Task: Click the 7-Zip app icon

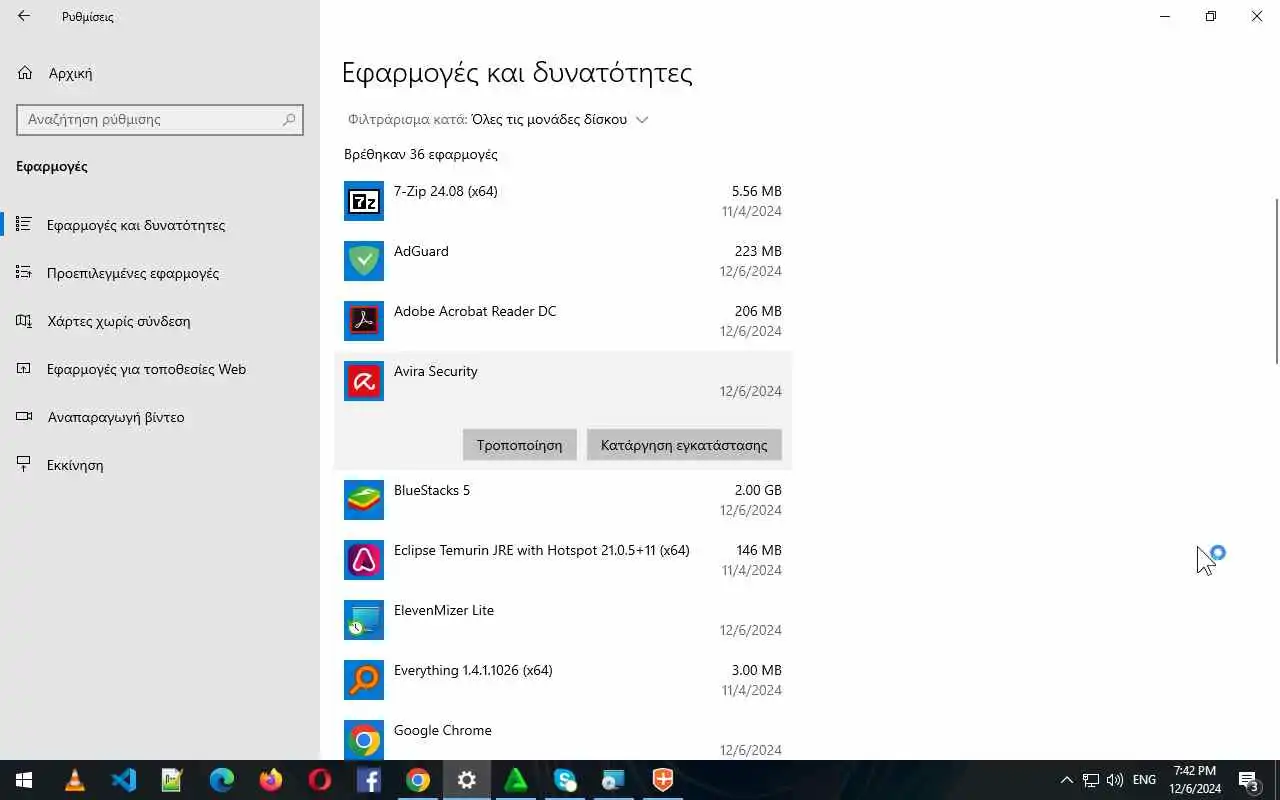Action: coord(364,201)
